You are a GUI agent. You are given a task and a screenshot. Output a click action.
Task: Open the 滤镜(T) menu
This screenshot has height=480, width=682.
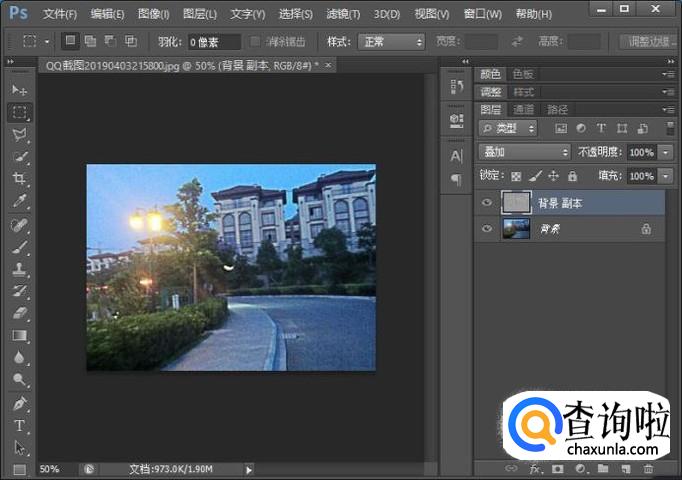344,14
